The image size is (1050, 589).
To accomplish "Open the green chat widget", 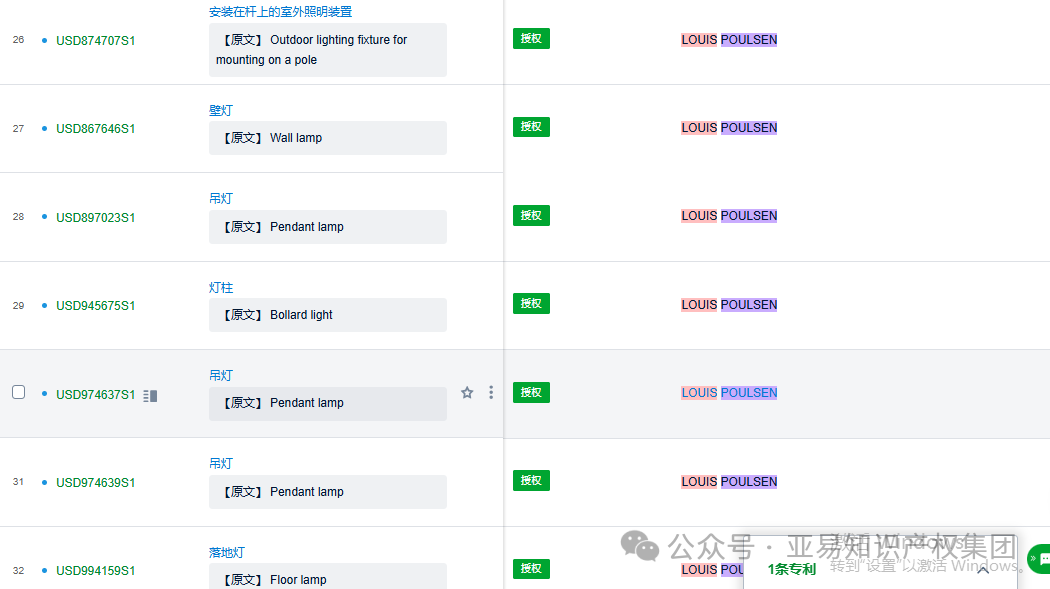I will (x=1040, y=558).
